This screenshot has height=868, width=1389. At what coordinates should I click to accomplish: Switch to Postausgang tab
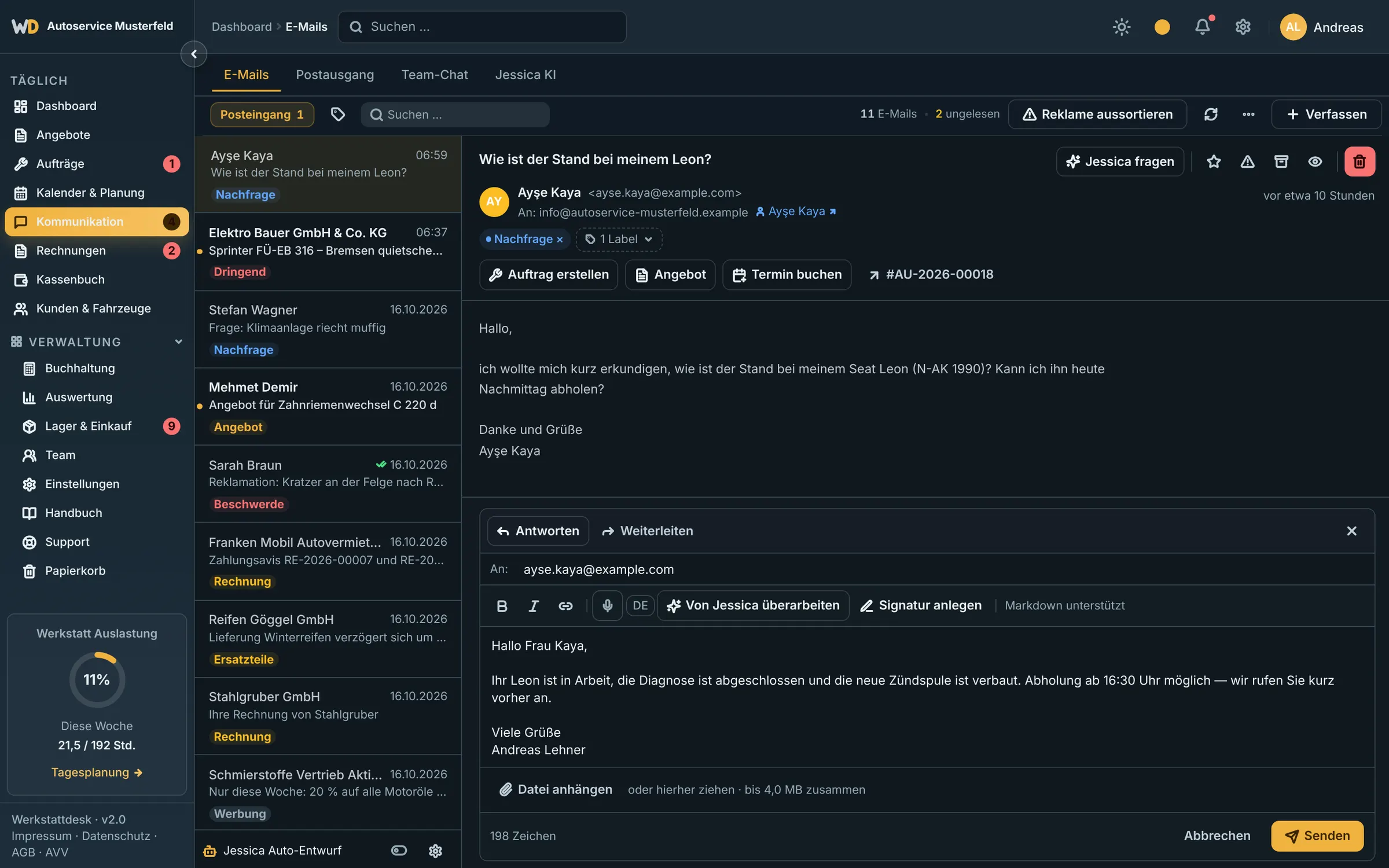point(335,75)
